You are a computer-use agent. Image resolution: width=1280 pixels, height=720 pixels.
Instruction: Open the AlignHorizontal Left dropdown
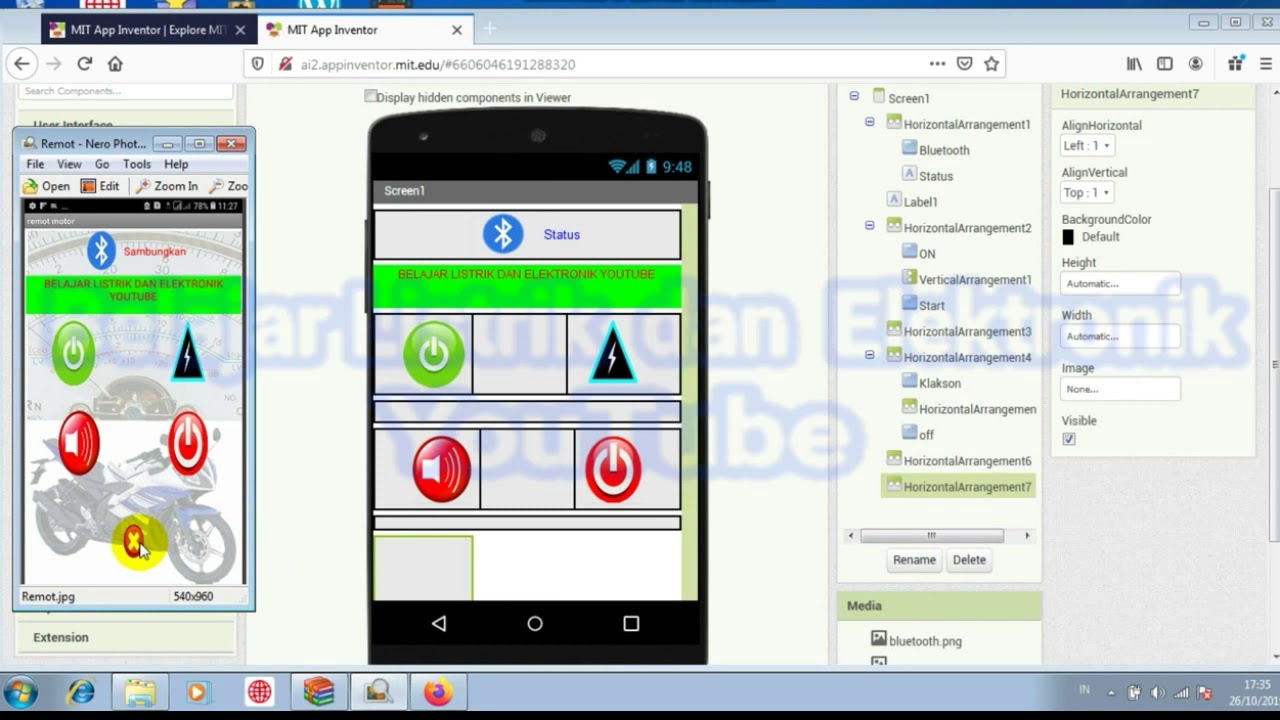1086,146
